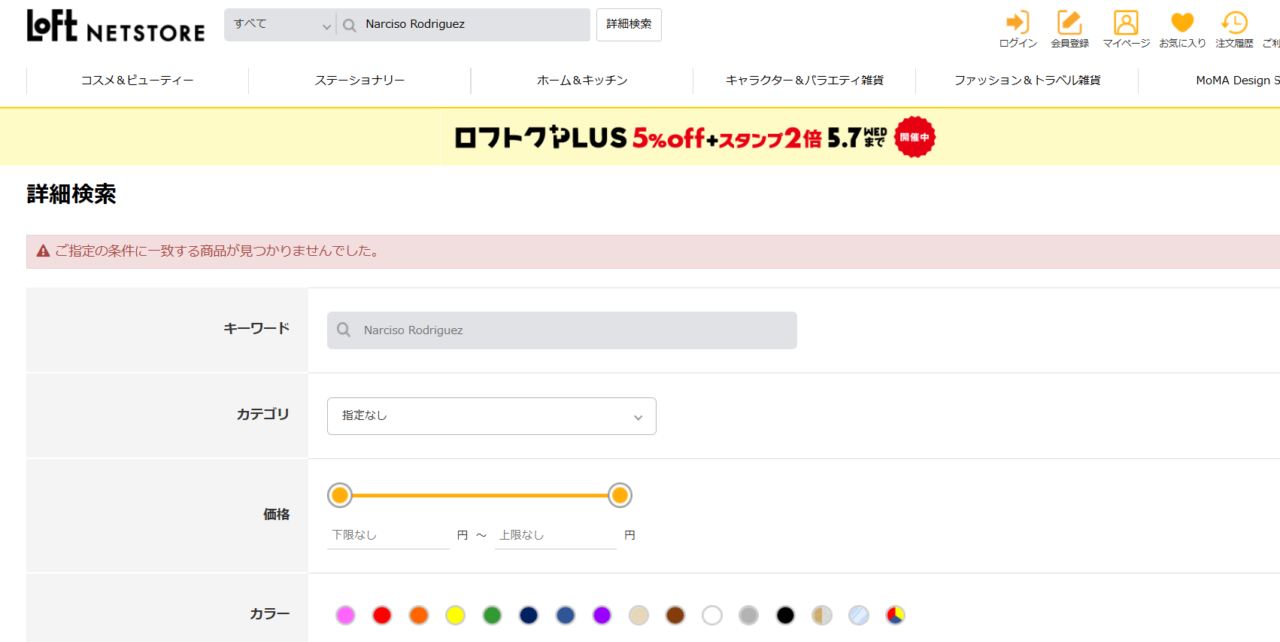Select the gold and silver color swatch
Viewport: 1280px width, 642px height.
click(x=822, y=615)
